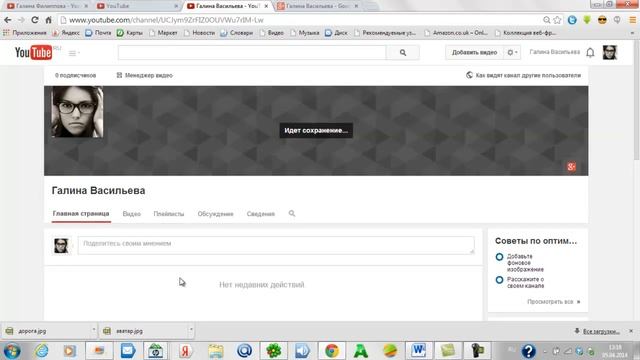The height and width of the screenshot is (360, 640).
Task: Open the downloaded file аватар.jpg
Action: click(x=143, y=331)
